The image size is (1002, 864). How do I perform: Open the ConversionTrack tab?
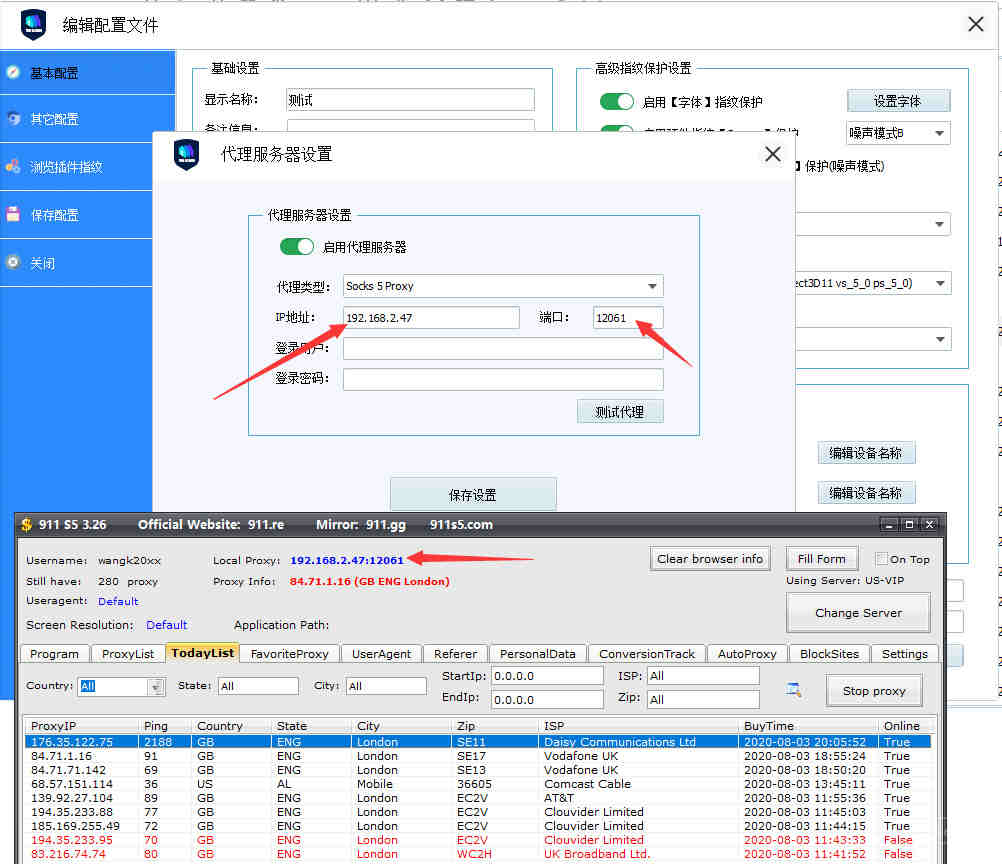[647, 654]
